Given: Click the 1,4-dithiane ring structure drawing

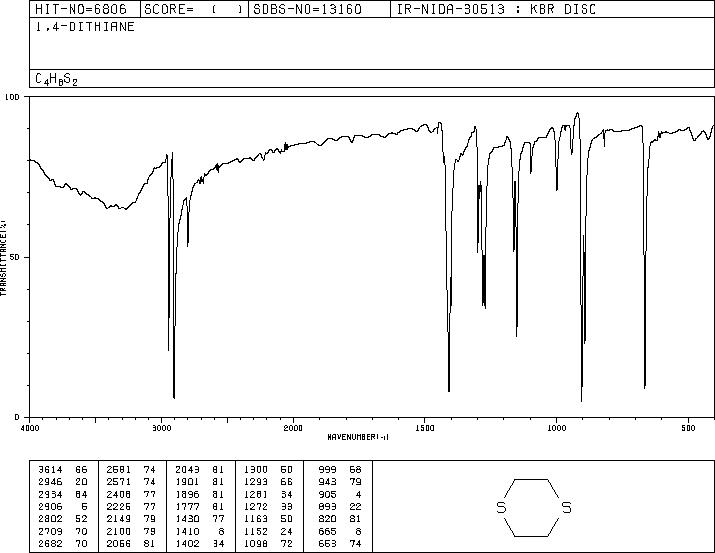Looking at the screenshot, I should (x=534, y=507).
